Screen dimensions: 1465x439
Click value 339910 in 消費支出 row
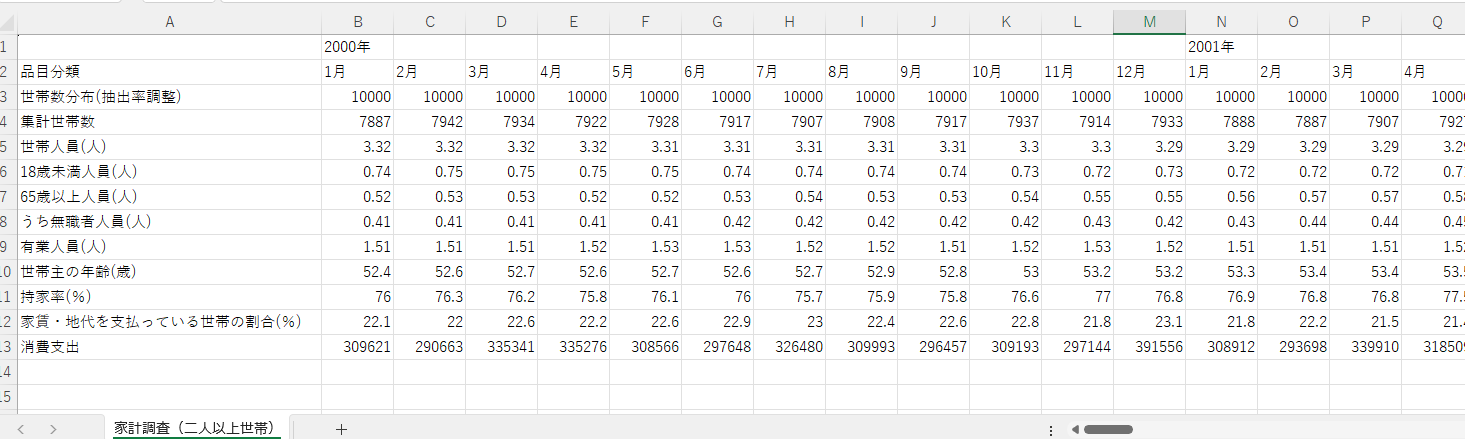tap(1366, 347)
